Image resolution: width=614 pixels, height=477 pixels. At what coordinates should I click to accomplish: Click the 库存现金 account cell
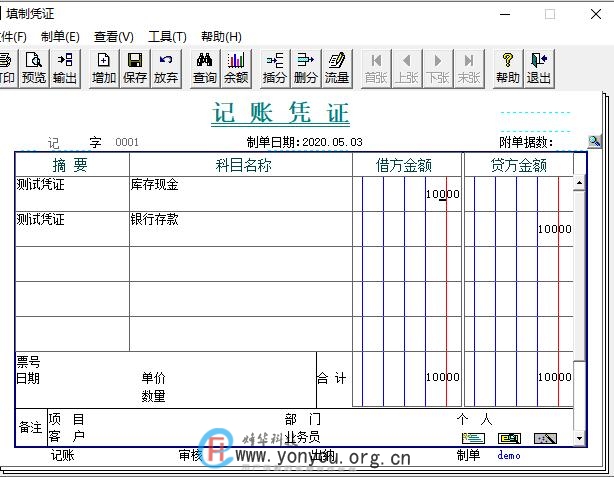click(x=241, y=194)
